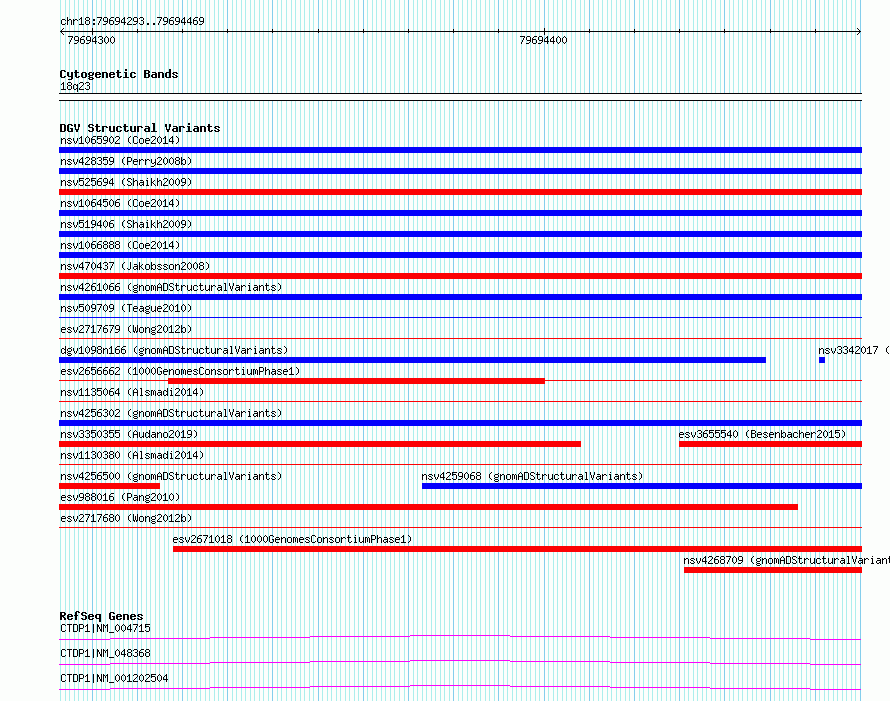890x701 pixels.
Task: Select the nsv509709 (Teague2010) variant
Action: (460, 318)
